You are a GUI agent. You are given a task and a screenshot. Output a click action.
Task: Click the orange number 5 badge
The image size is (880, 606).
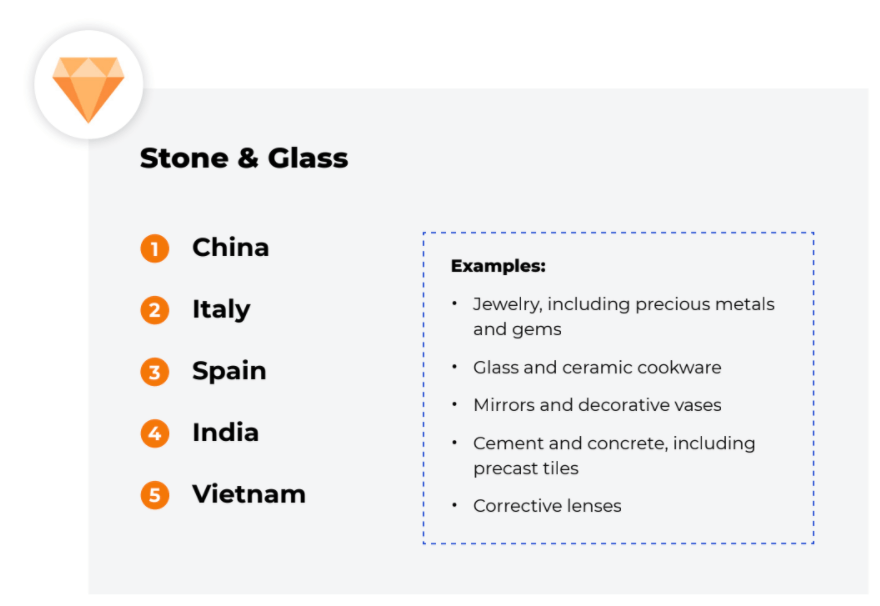[155, 495]
